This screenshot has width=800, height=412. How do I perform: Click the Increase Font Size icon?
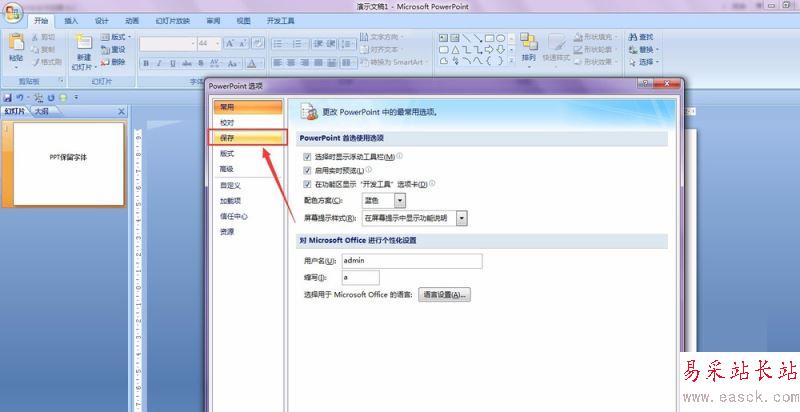coord(230,44)
